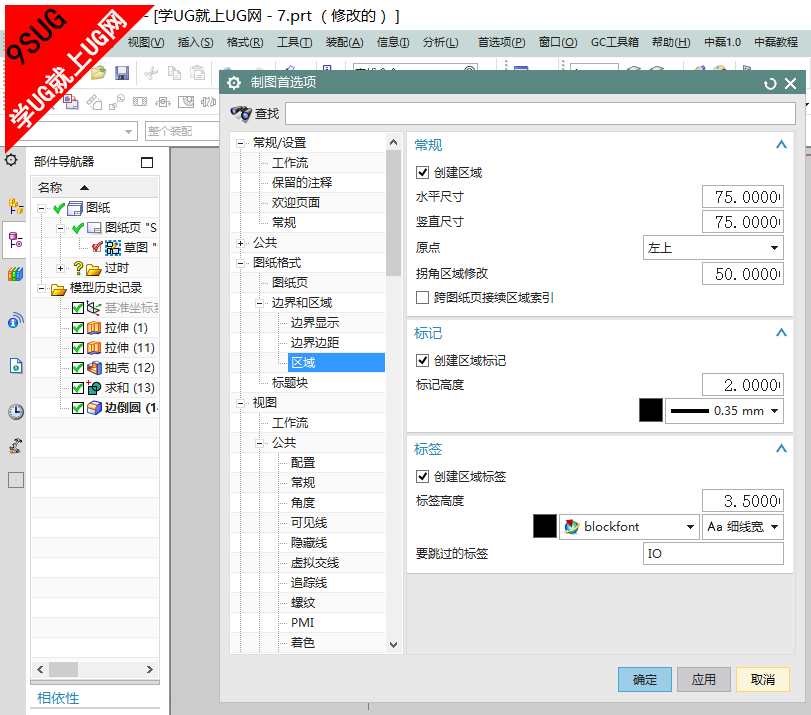The width and height of the screenshot is (811, 715).
Task: Toggle the 创建区域标签 checkbox
Action: [x=423, y=476]
